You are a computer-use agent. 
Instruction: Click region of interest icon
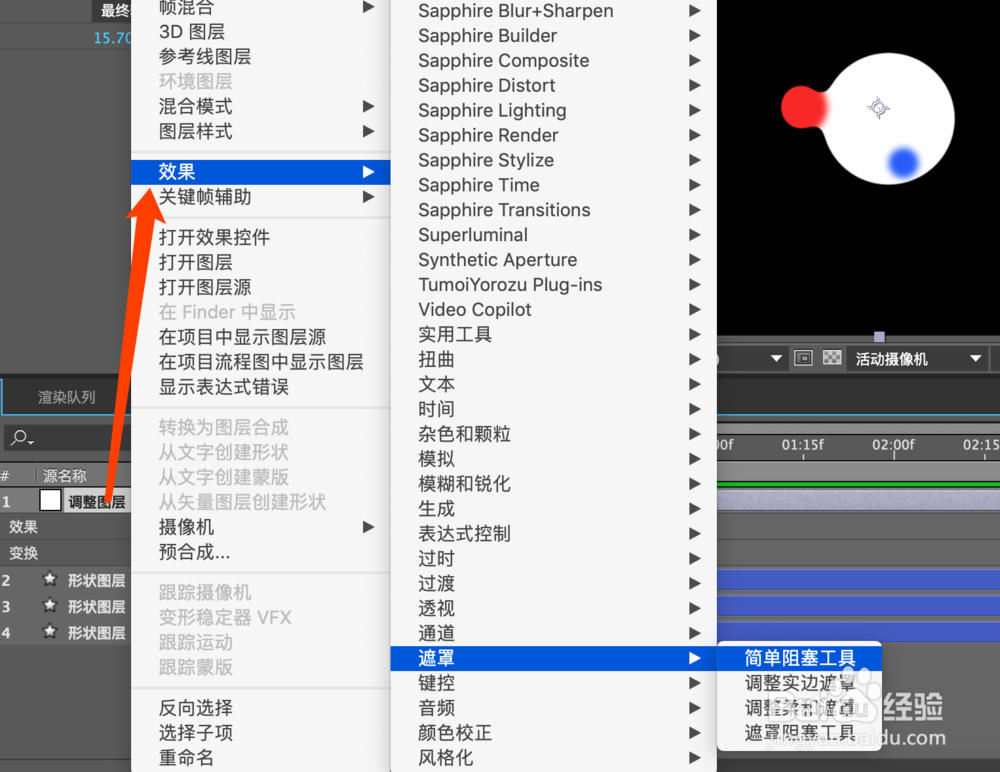coord(803,358)
